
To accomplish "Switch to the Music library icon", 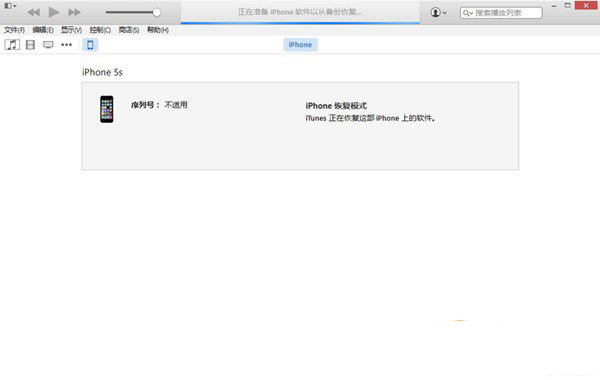I will 12,45.
